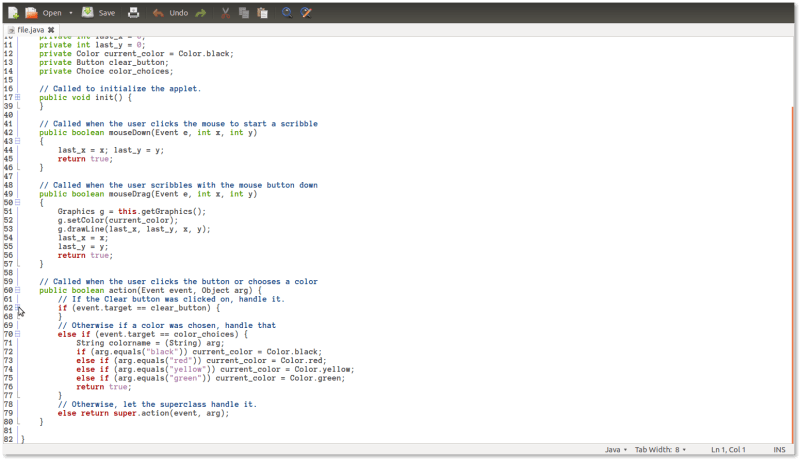Click 'g.drawLine(last_x, last_y, x, y);' line

point(134,229)
